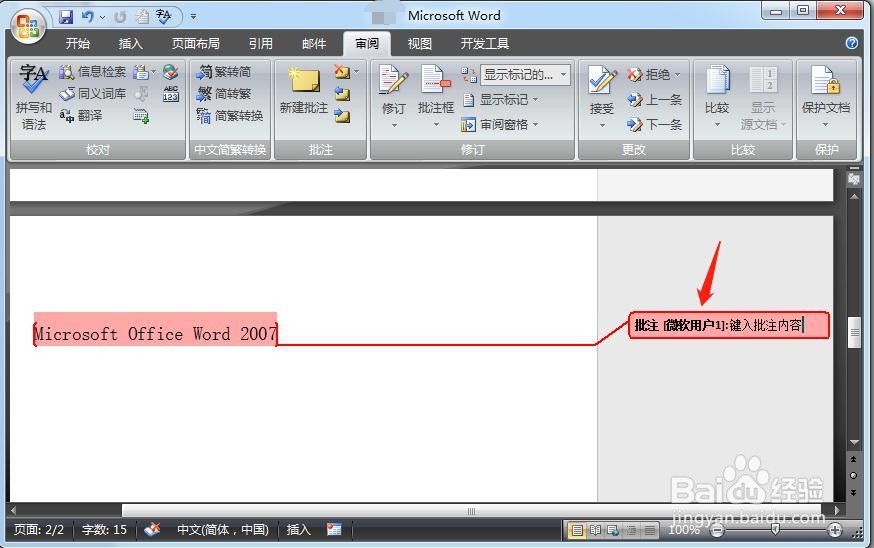Viewport: 874px width, 548px height.
Task: Go to next comment icon
Action: 342,116
